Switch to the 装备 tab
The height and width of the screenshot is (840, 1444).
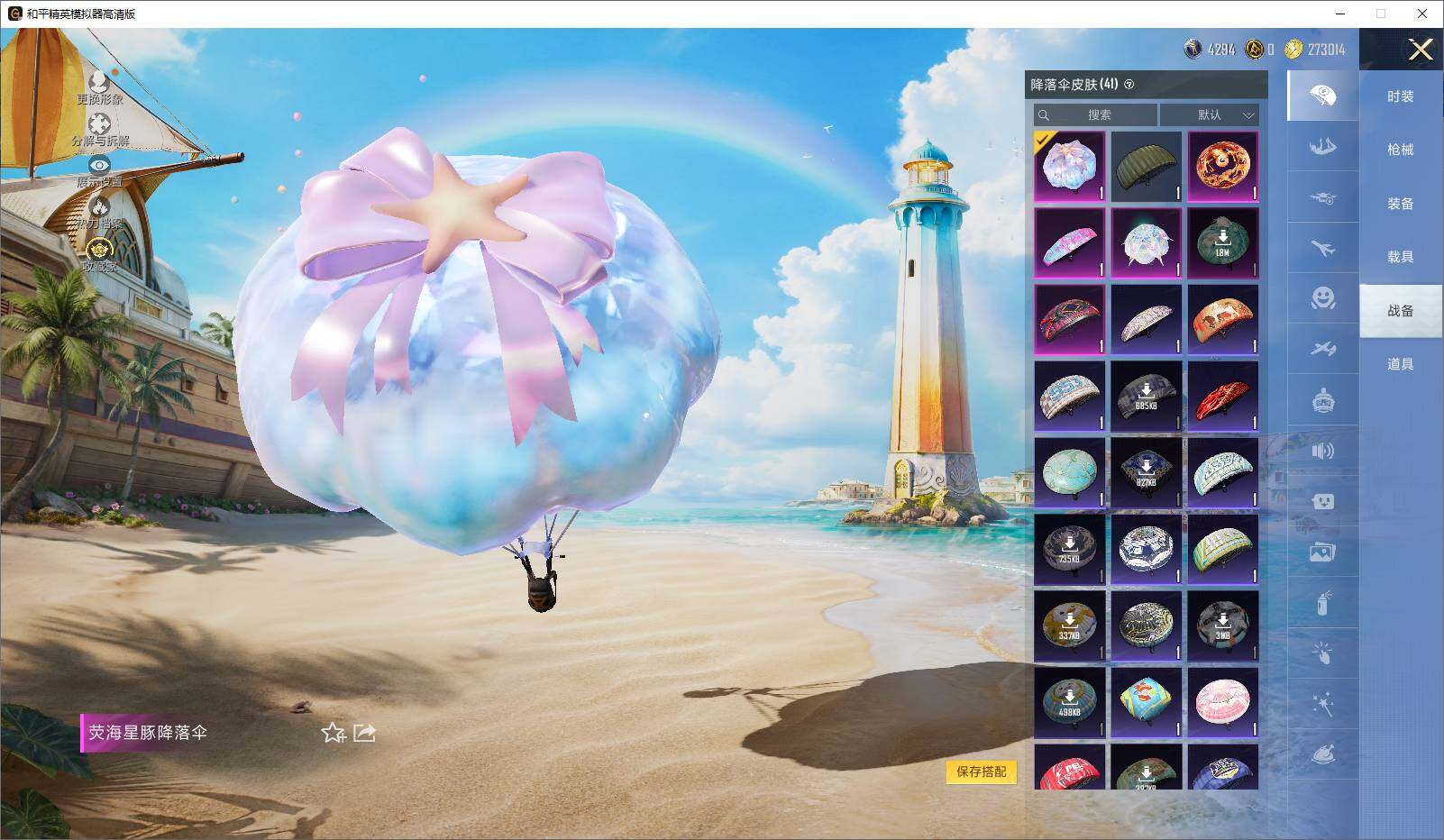[1401, 204]
